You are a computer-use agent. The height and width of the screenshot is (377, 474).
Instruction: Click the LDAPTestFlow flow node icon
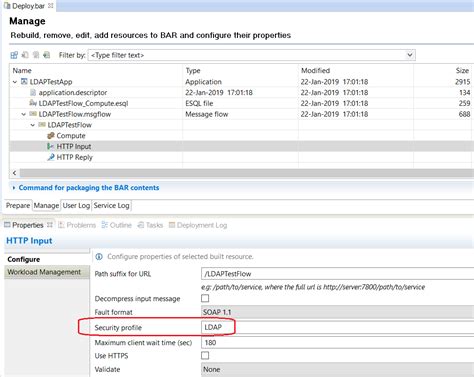(x=42, y=125)
